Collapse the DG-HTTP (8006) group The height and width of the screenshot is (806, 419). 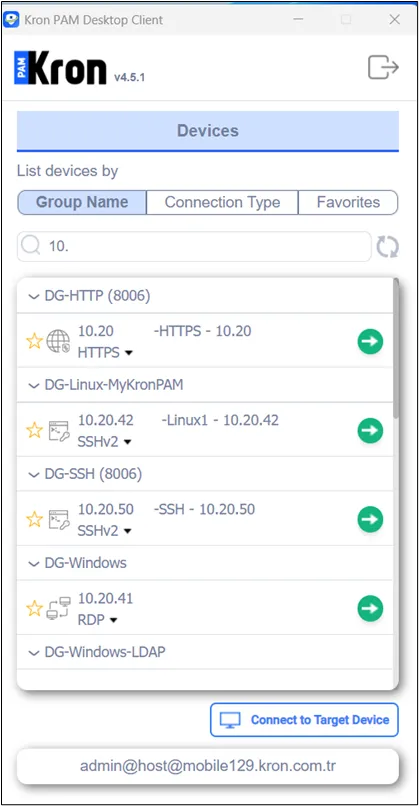coord(34,297)
